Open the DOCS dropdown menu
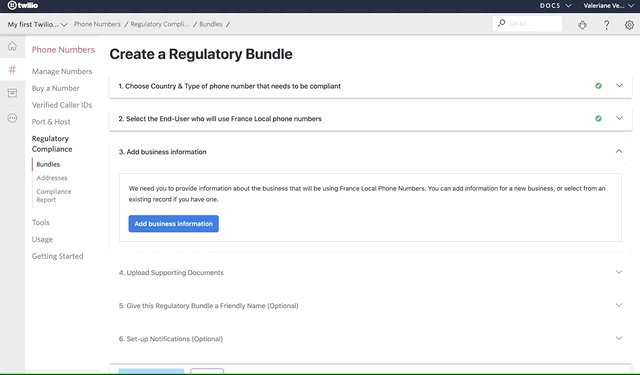Screen dimensions: 640x375 click(x=555, y=5)
